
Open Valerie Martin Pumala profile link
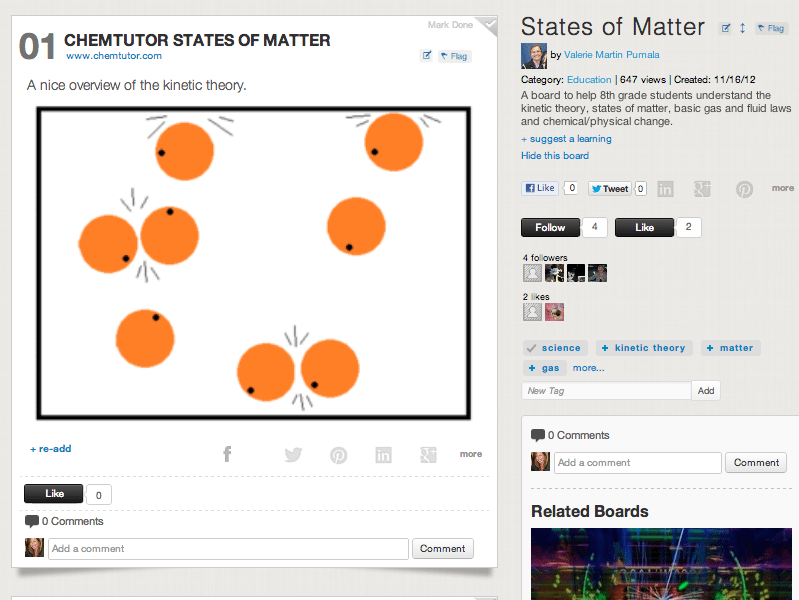[x=611, y=55]
